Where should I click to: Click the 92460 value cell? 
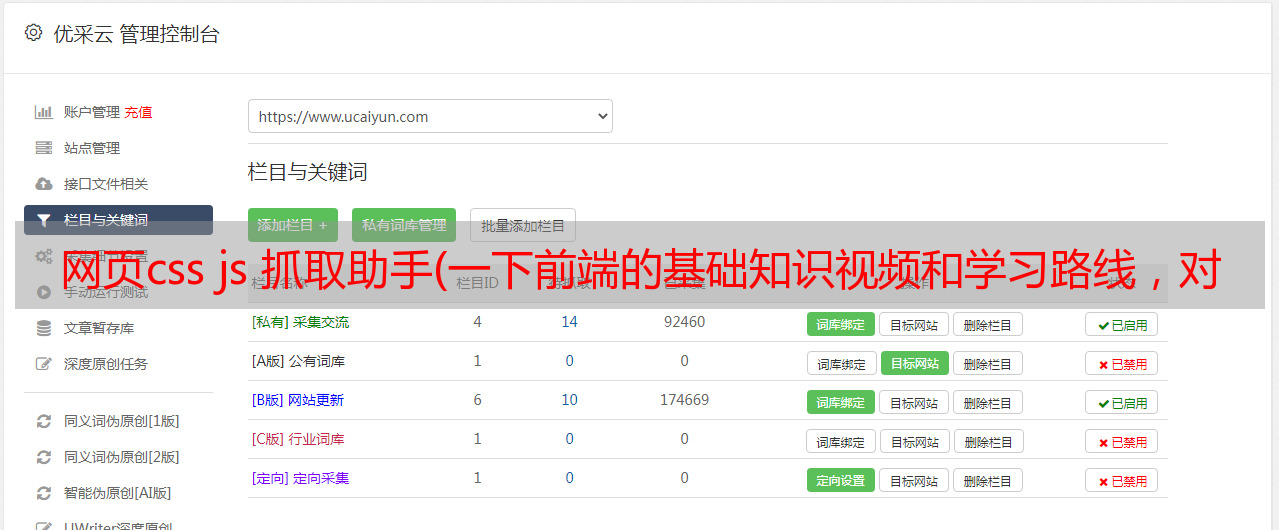click(x=684, y=322)
